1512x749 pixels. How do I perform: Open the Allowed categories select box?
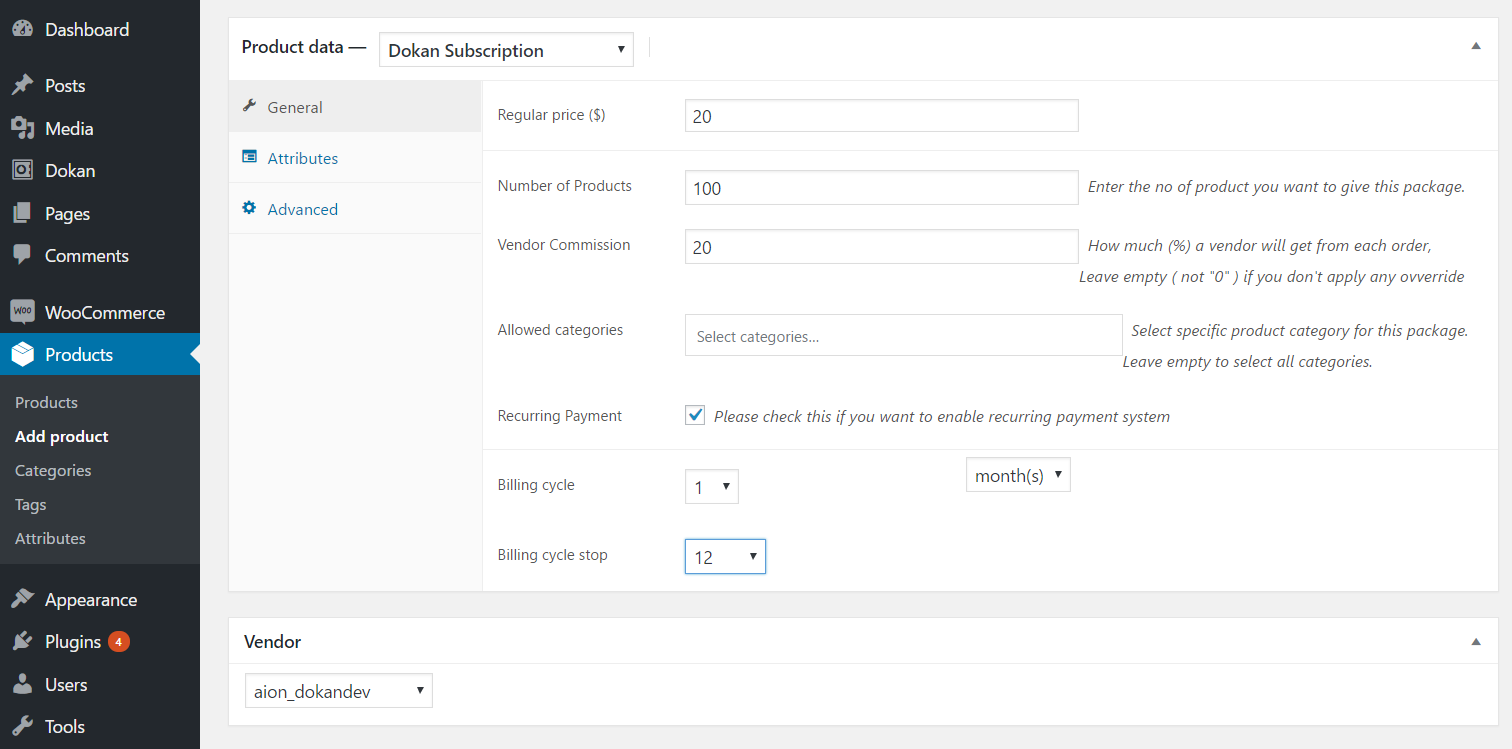(904, 336)
